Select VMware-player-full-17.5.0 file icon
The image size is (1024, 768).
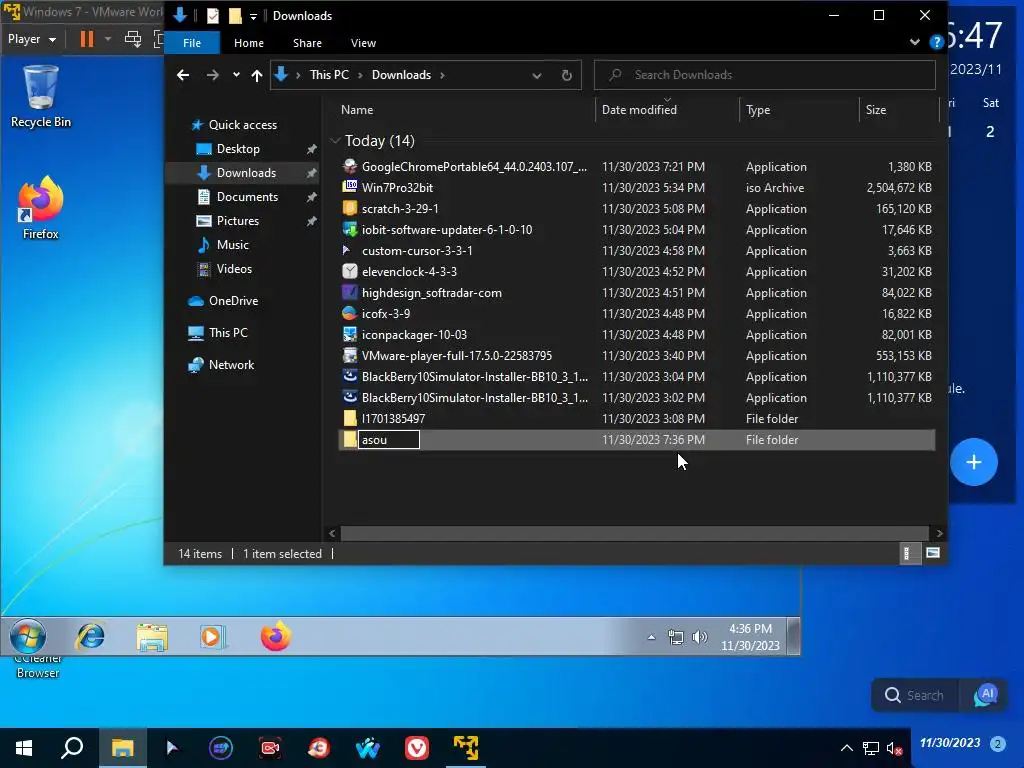(x=350, y=355)
